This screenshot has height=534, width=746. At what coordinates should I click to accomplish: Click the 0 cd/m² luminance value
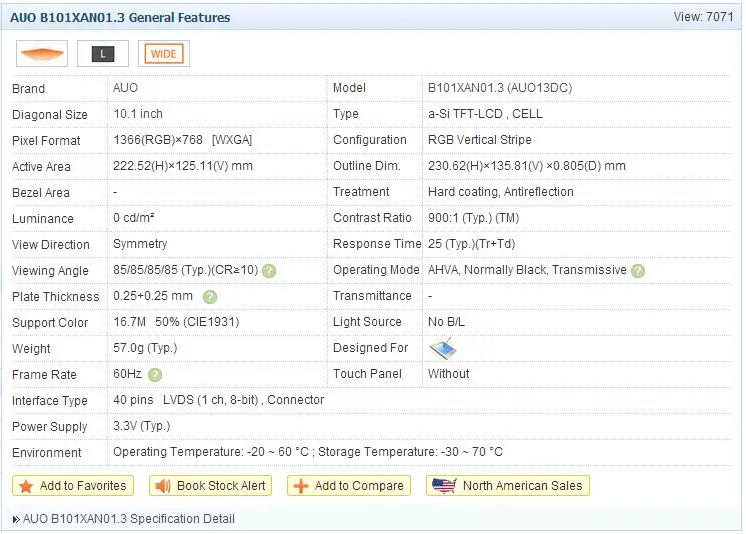(134, 218)
